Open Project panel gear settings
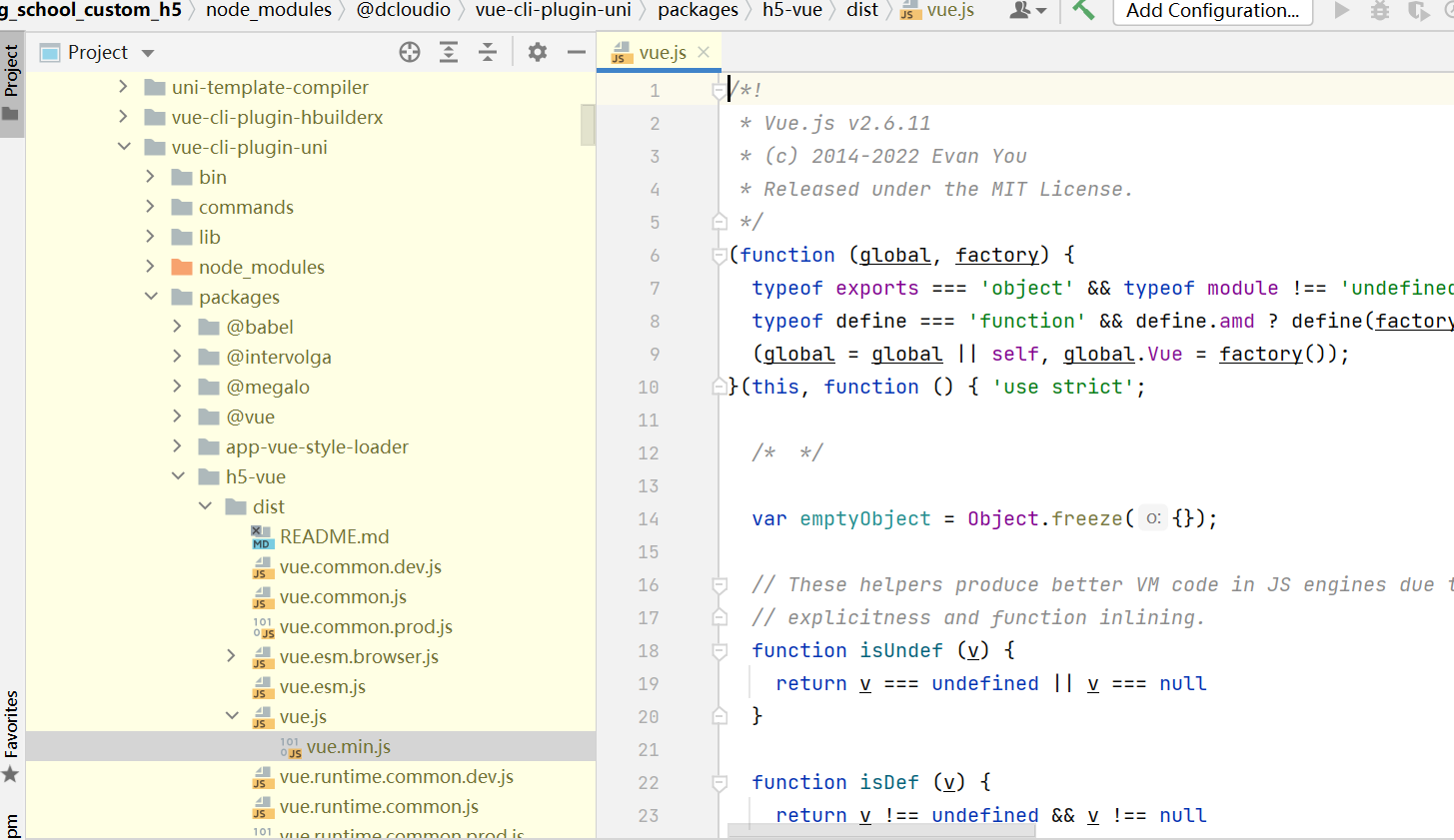Viewport: 1454px width, 840px height. point(538,52)
